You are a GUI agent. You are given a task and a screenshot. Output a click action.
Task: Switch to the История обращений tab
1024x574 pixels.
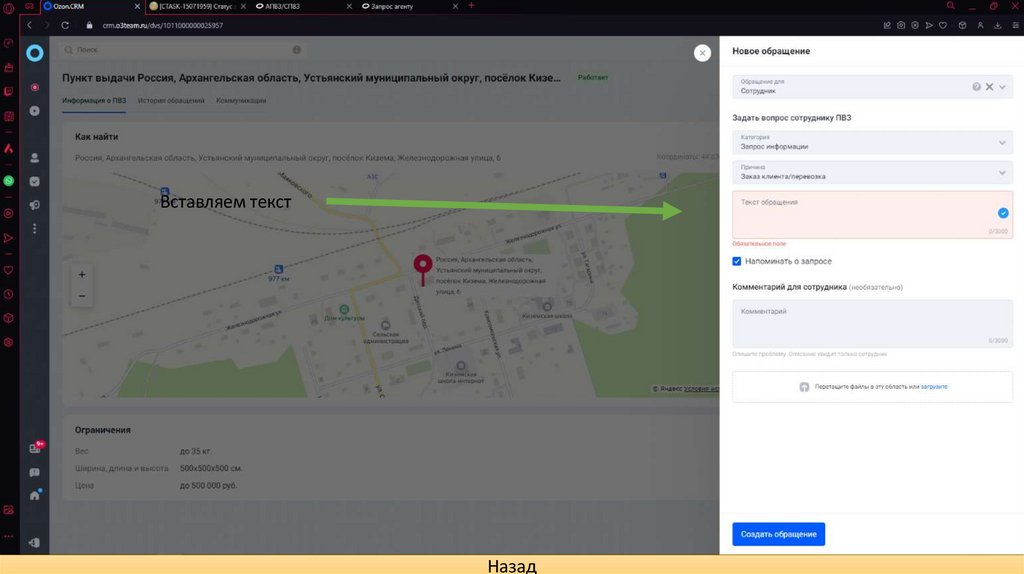171,101
